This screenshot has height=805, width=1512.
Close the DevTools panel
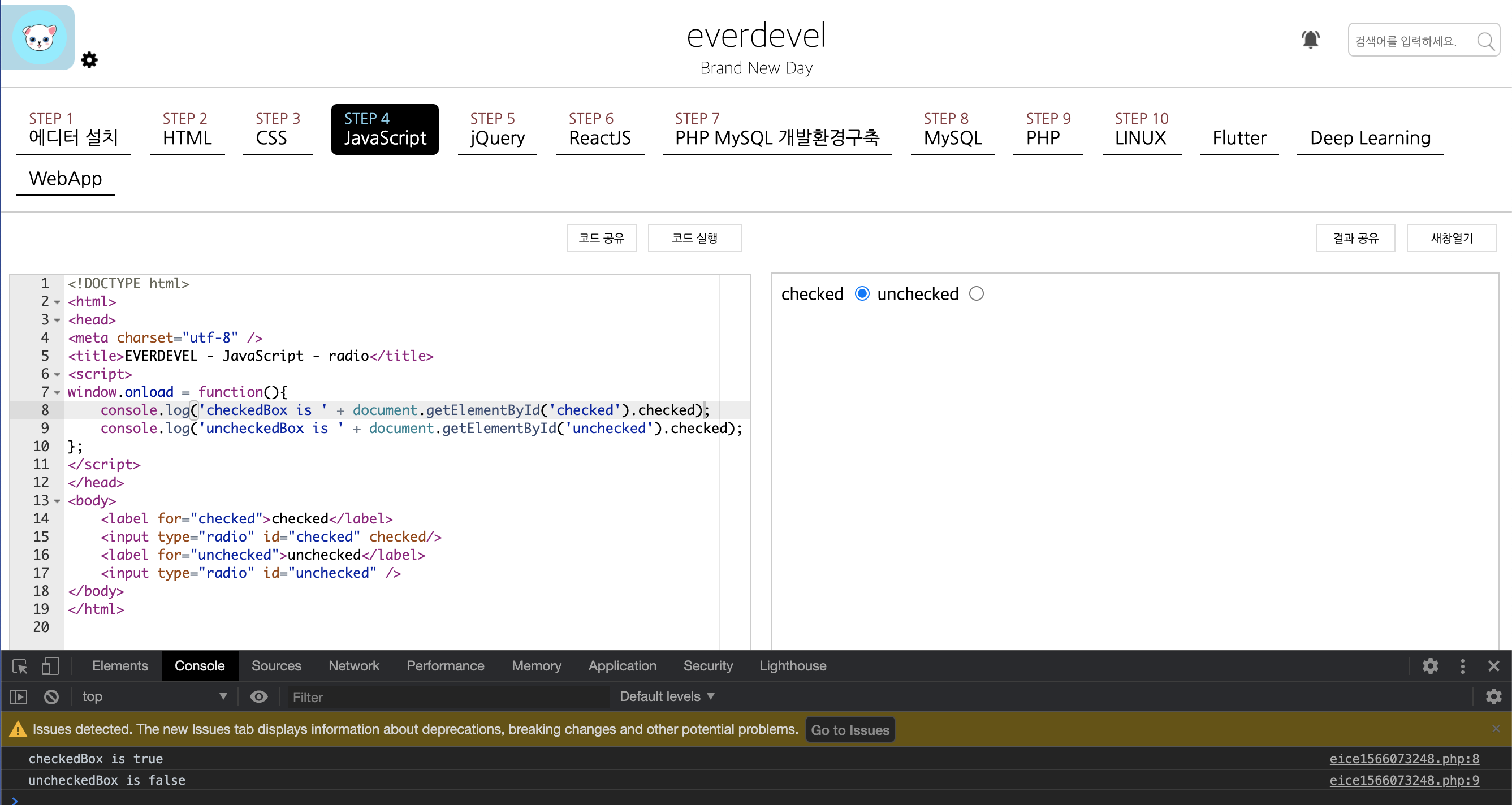1493,666
